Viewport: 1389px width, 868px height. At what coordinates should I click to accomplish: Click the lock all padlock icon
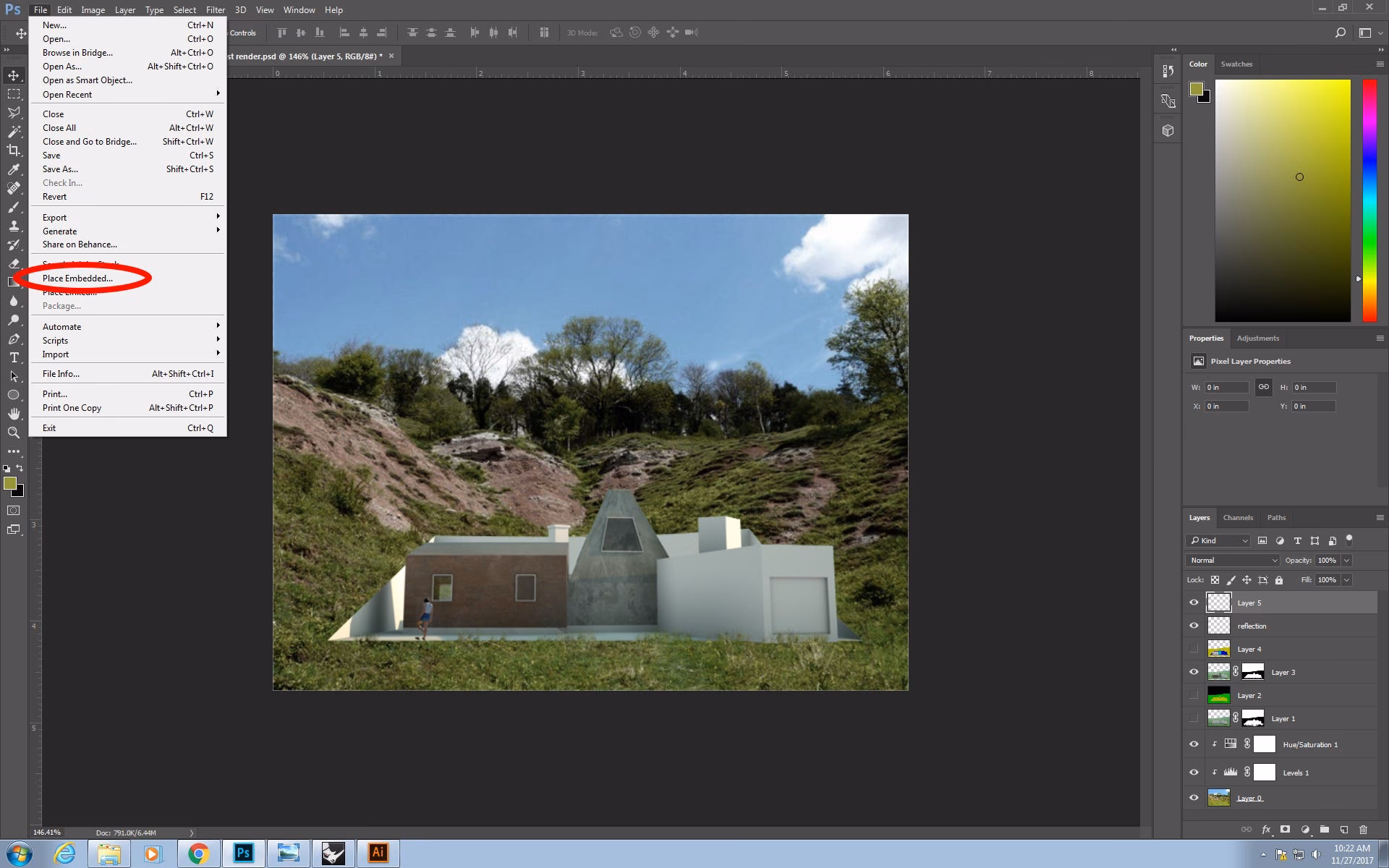1279,580
